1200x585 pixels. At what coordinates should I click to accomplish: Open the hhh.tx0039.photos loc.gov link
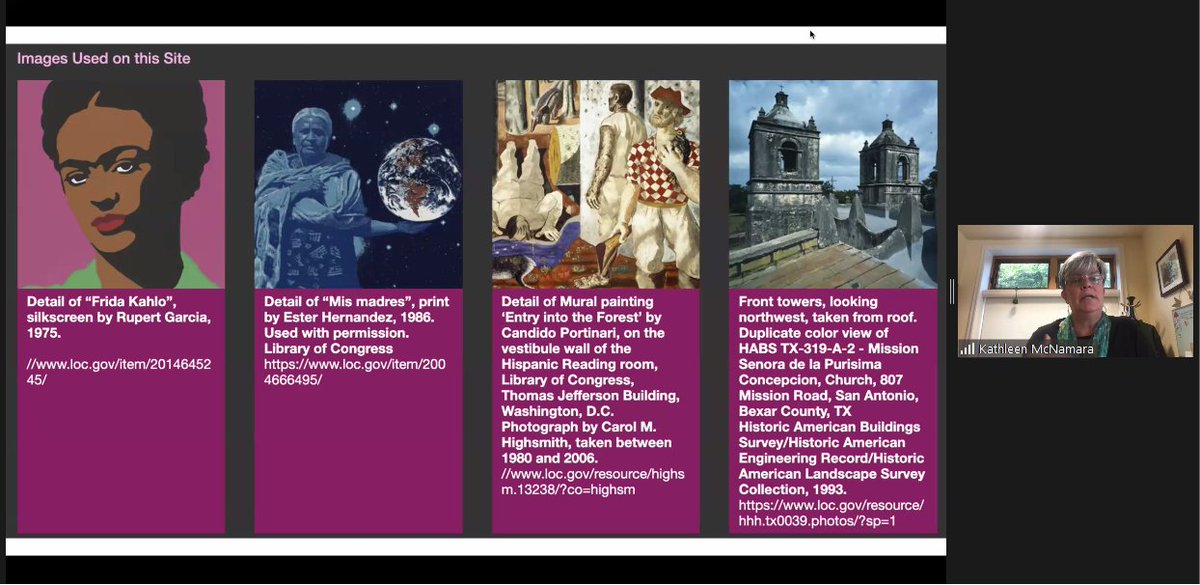pos(831,513)
